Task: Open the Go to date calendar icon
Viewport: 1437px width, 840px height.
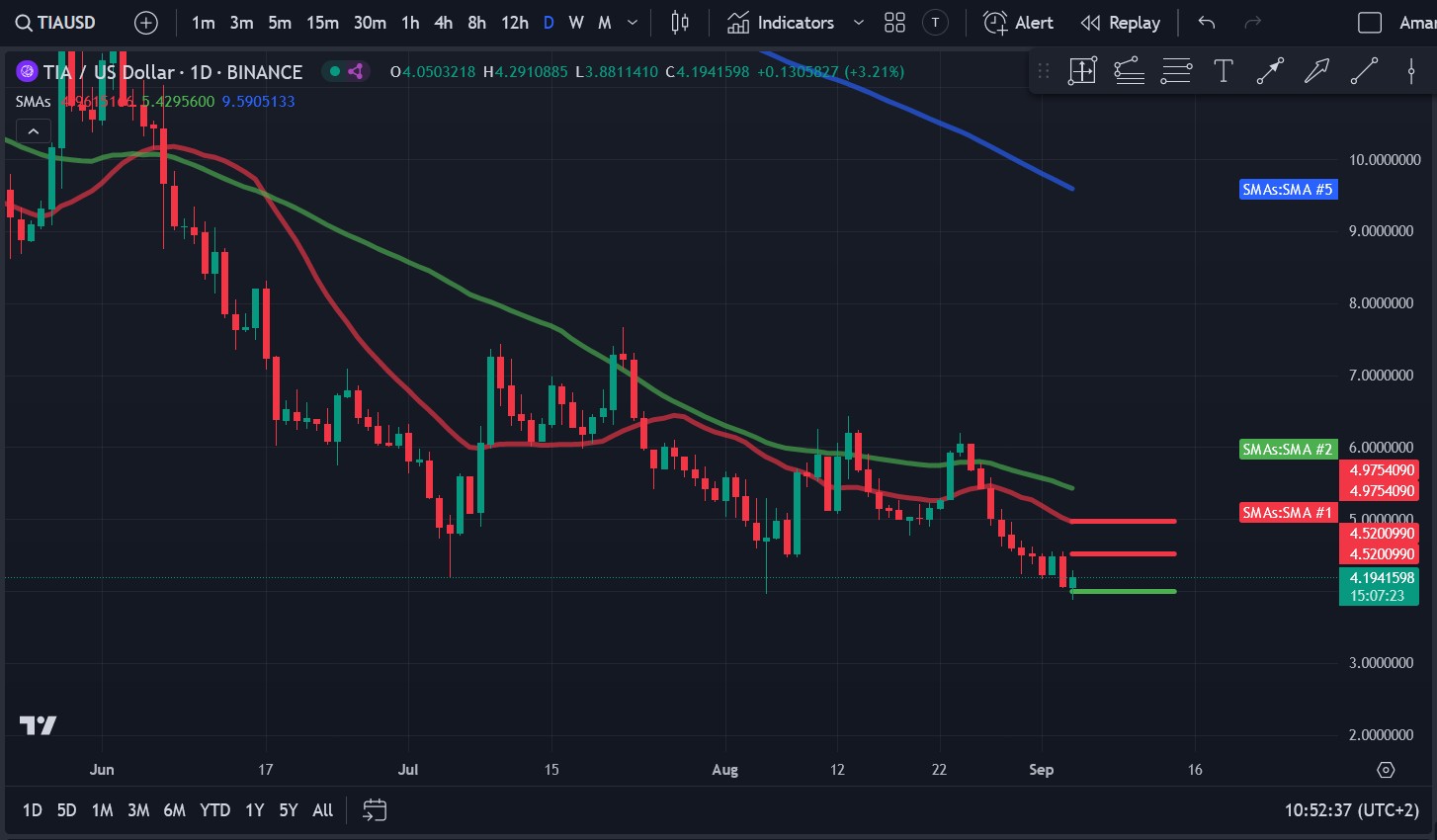Action: [375, 810]
